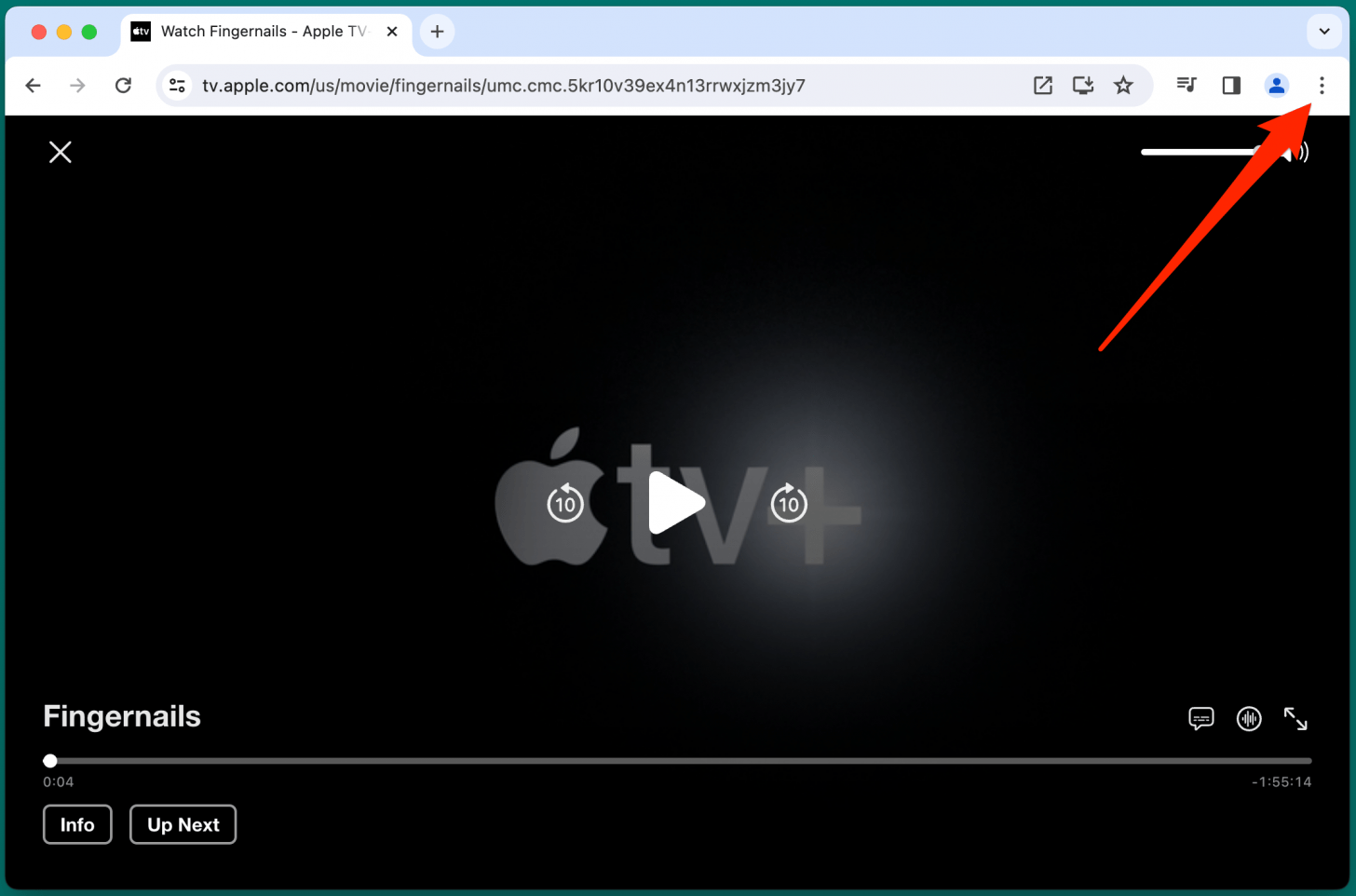1356x896 pixels.
Task: Open the Up Next panel
Action: pos(183,824)
